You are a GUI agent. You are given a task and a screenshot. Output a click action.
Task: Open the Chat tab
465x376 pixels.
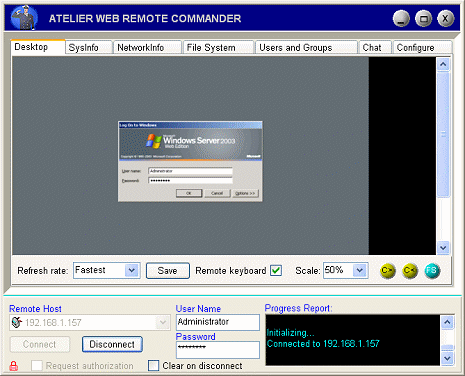375,48
